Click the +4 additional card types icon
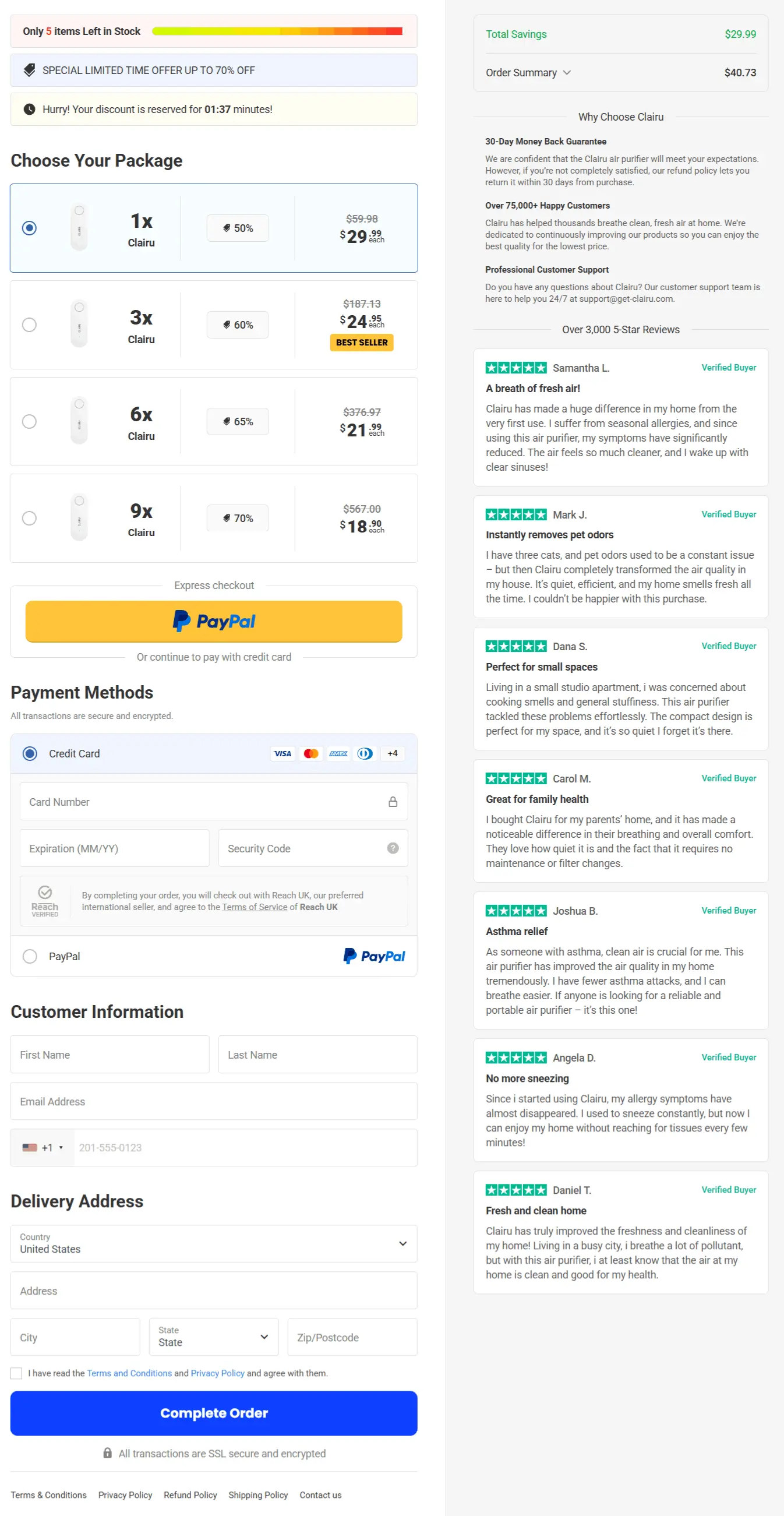 click(393, 753)
